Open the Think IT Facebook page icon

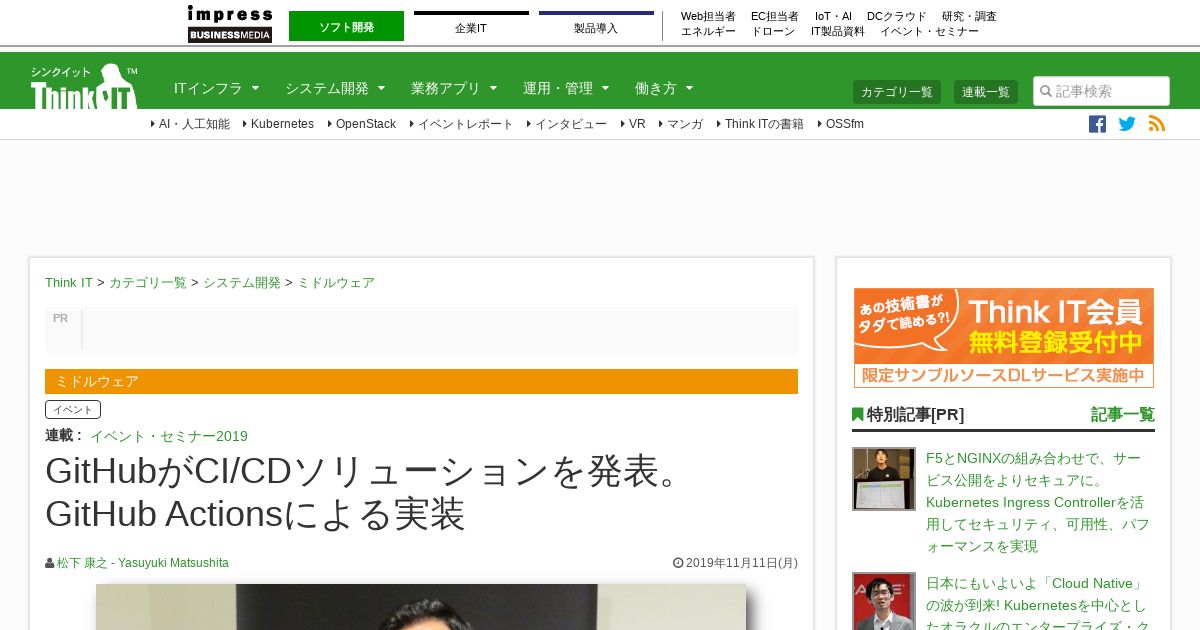point(1097,124)
